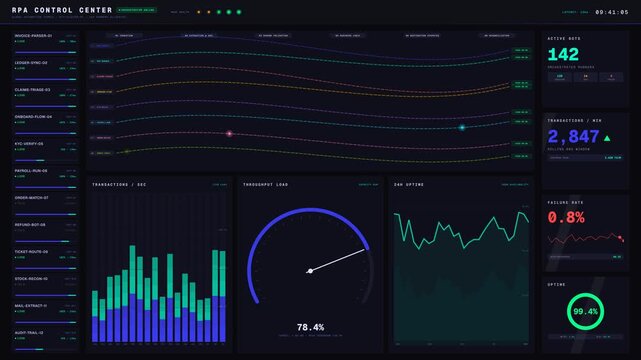Select the CLAIMS-TRIAGE-03 bot row

click(x=45, y=98)
